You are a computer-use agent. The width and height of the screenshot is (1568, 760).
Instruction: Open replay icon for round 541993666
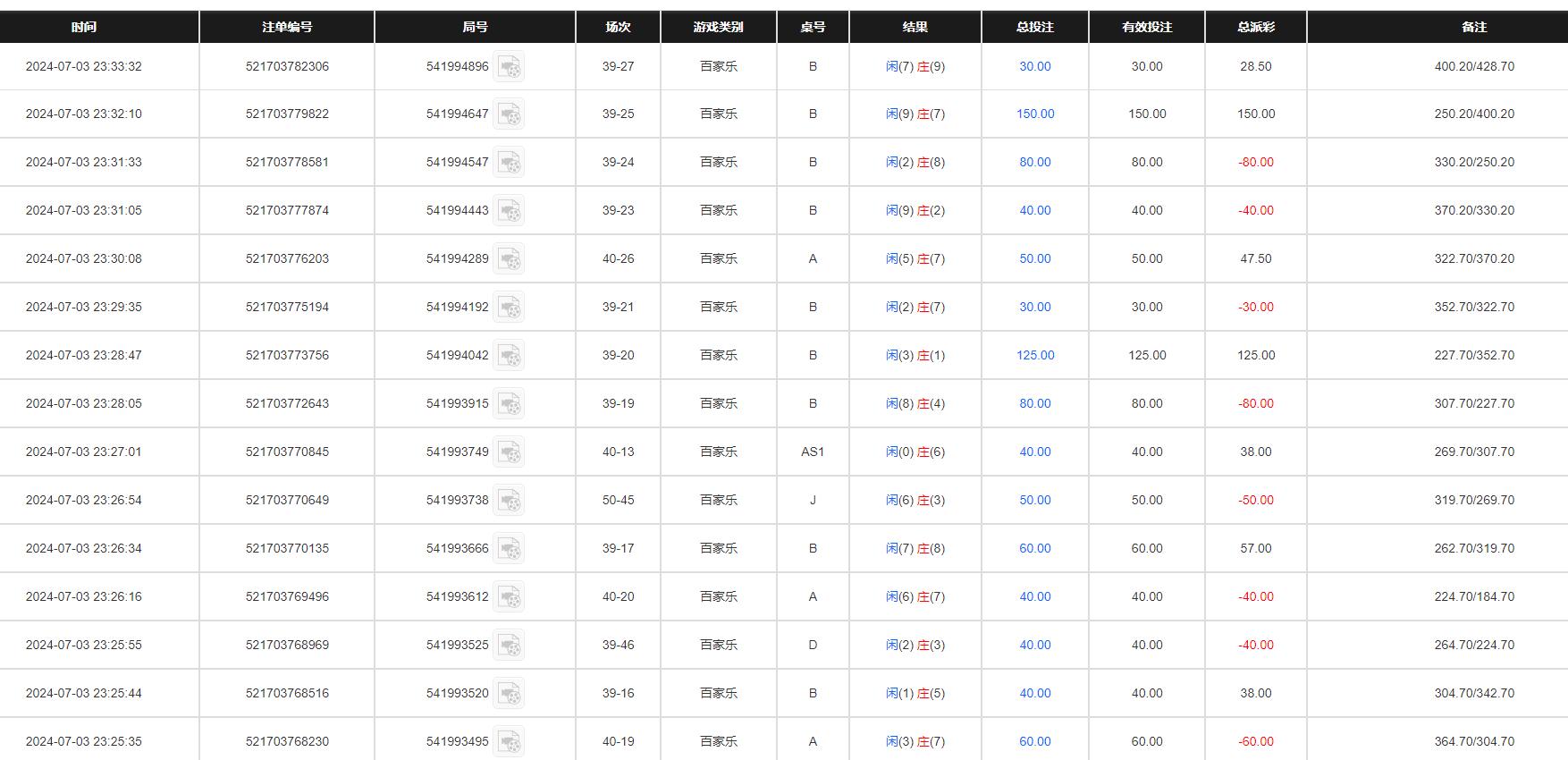point(509,549)
